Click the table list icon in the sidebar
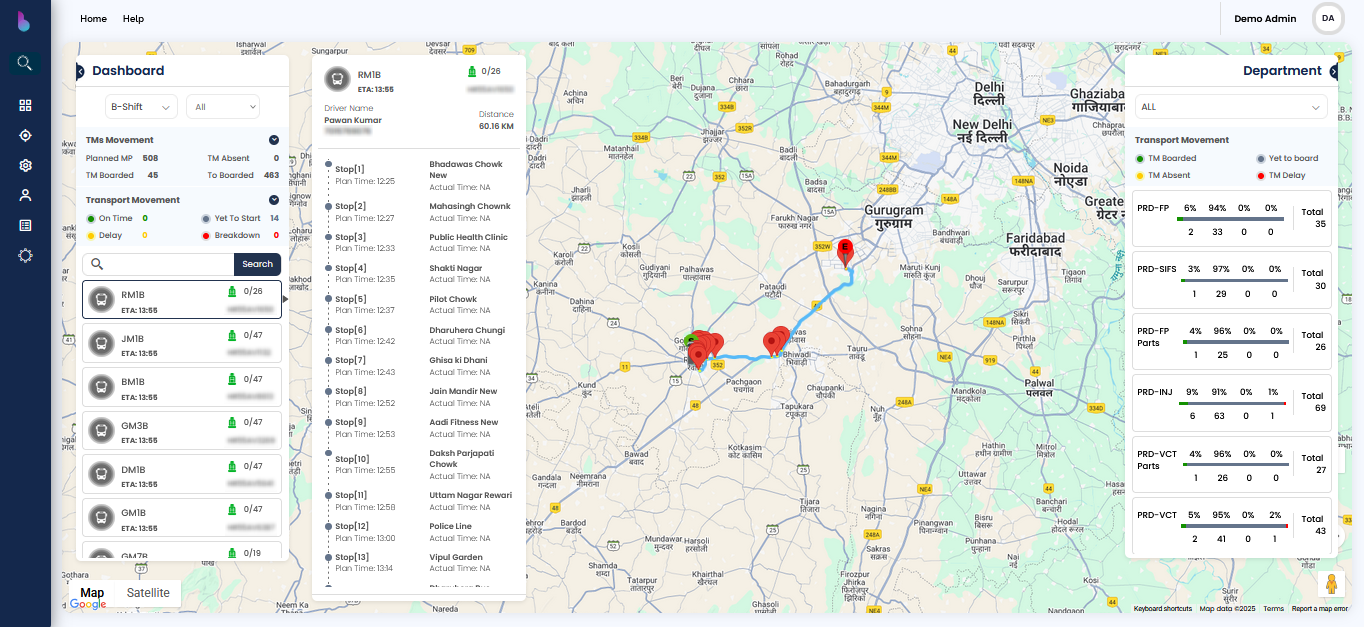1364x627 pixels. (25, 225)
